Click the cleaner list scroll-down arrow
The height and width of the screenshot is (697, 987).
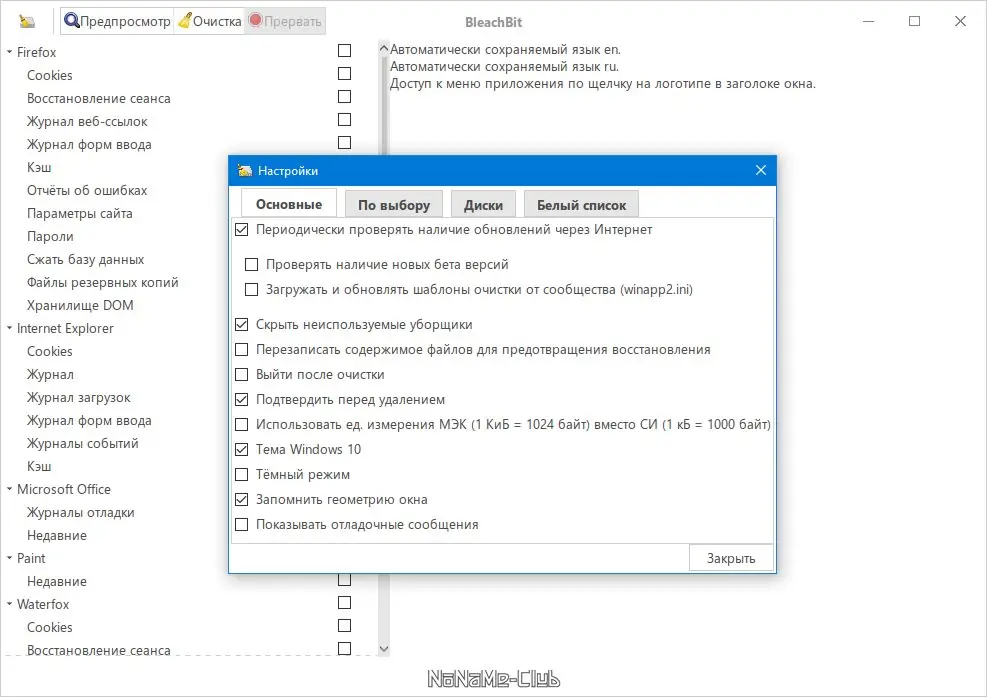384,649
